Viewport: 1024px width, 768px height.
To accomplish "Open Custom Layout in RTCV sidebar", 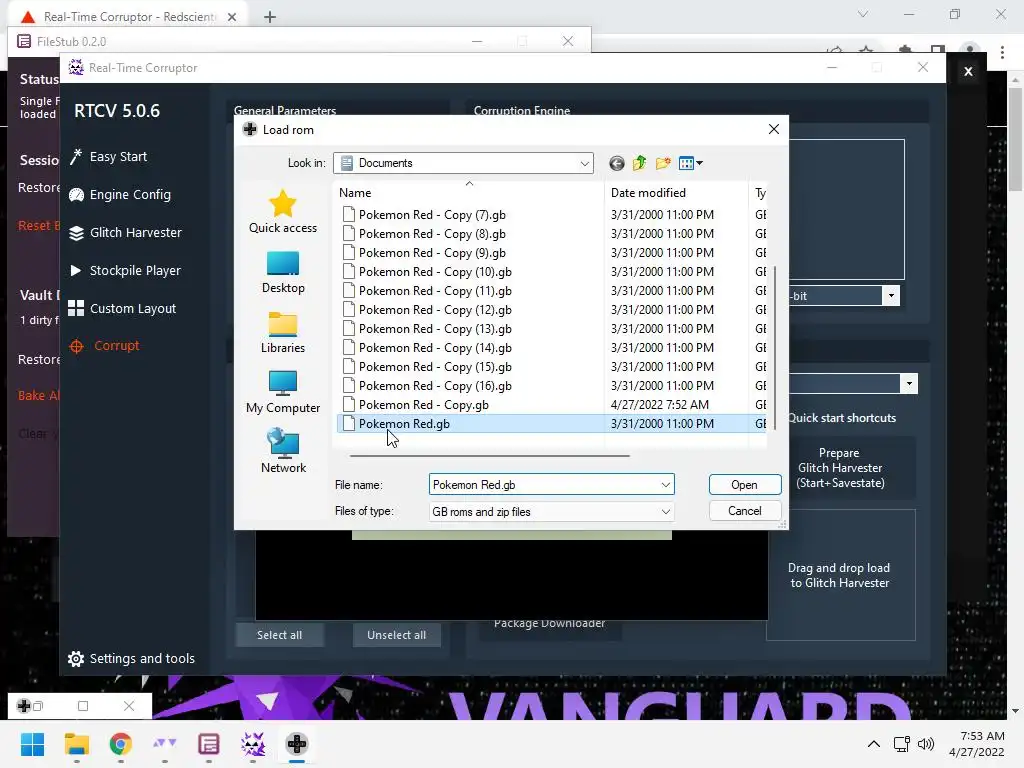I will click(x=122, y=308).
